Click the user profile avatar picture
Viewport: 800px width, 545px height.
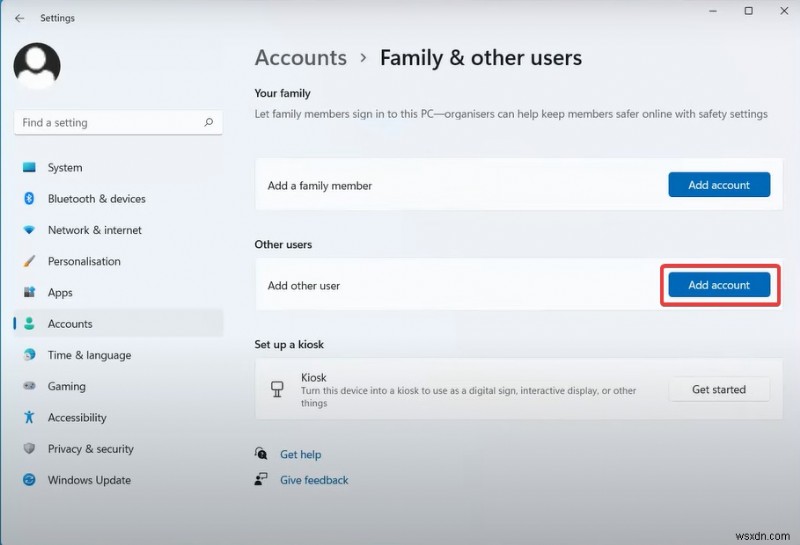coord(37,64)
